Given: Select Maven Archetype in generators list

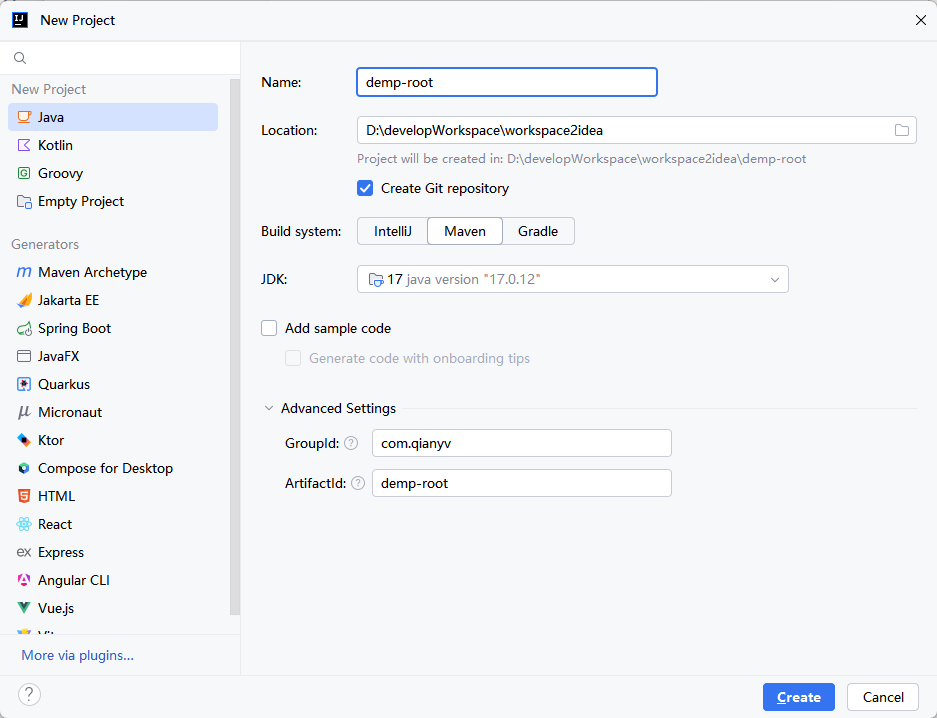Looking at the screenshot, I should (92, 272).
